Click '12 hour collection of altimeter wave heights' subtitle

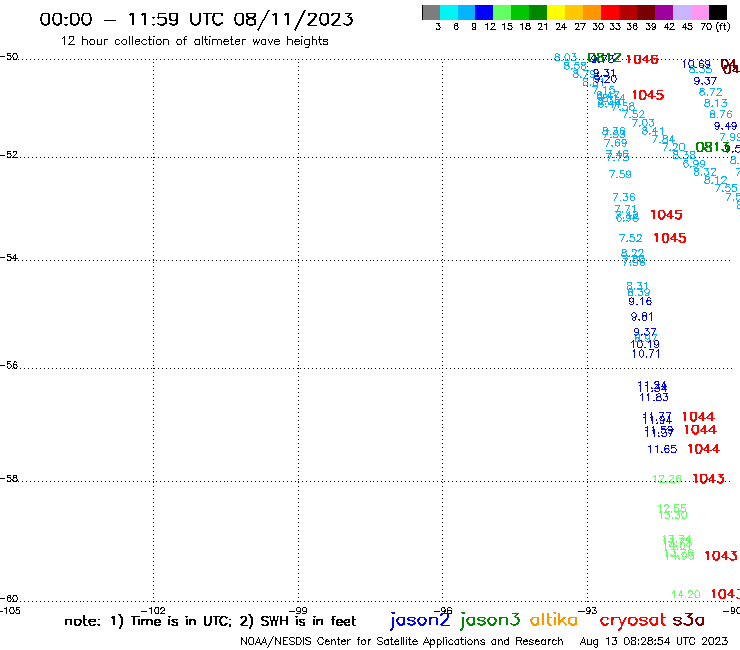[x=194, y=41]
